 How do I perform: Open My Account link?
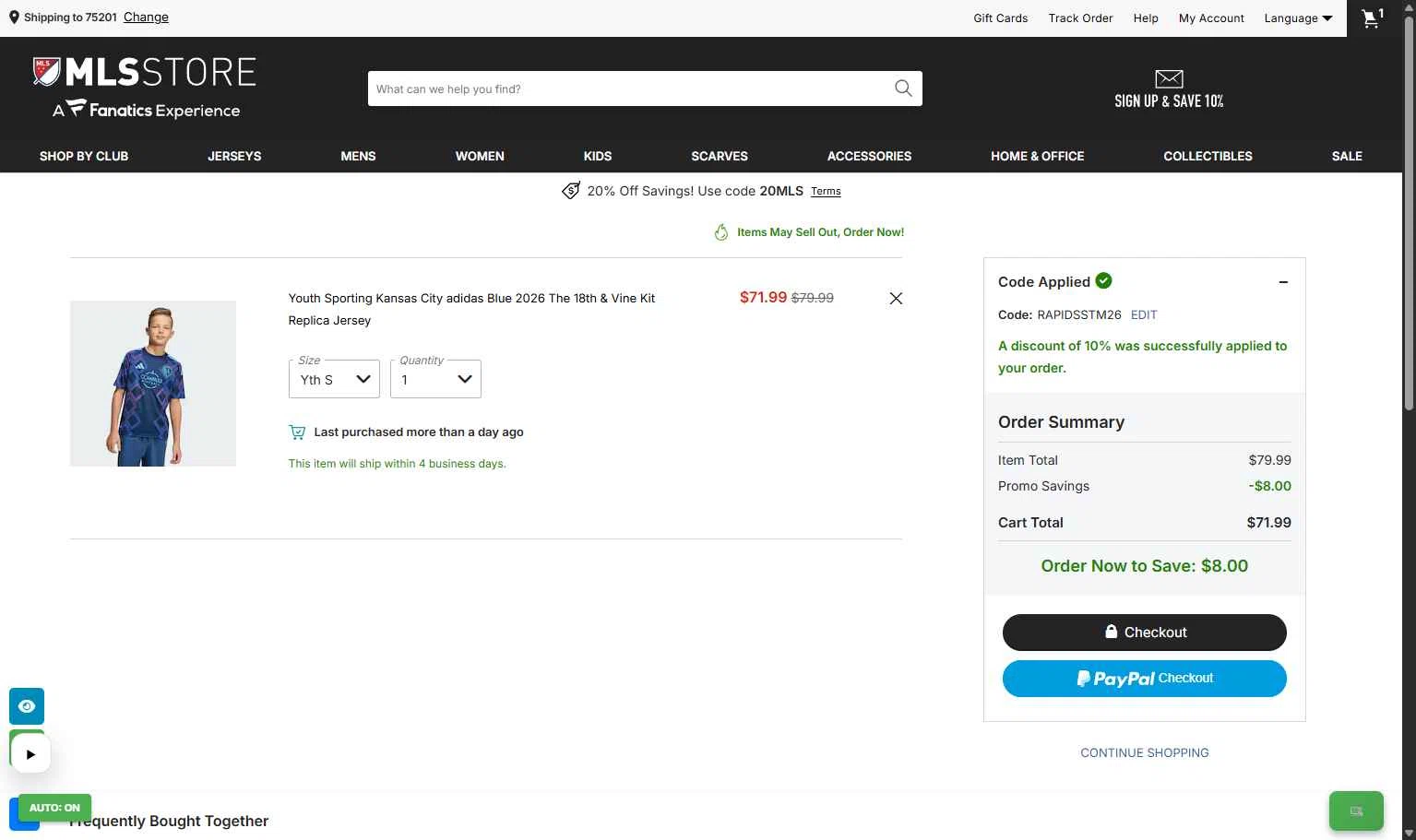pos(1211,18)
